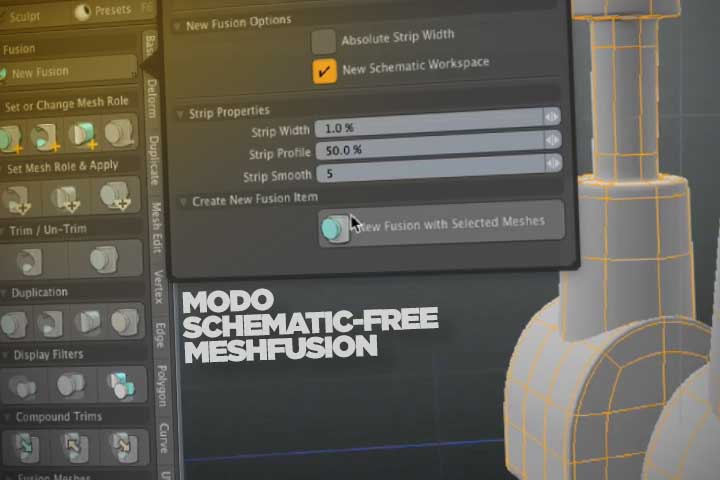
Task: Open the Duplicate vertical tab
Action: 154,160
